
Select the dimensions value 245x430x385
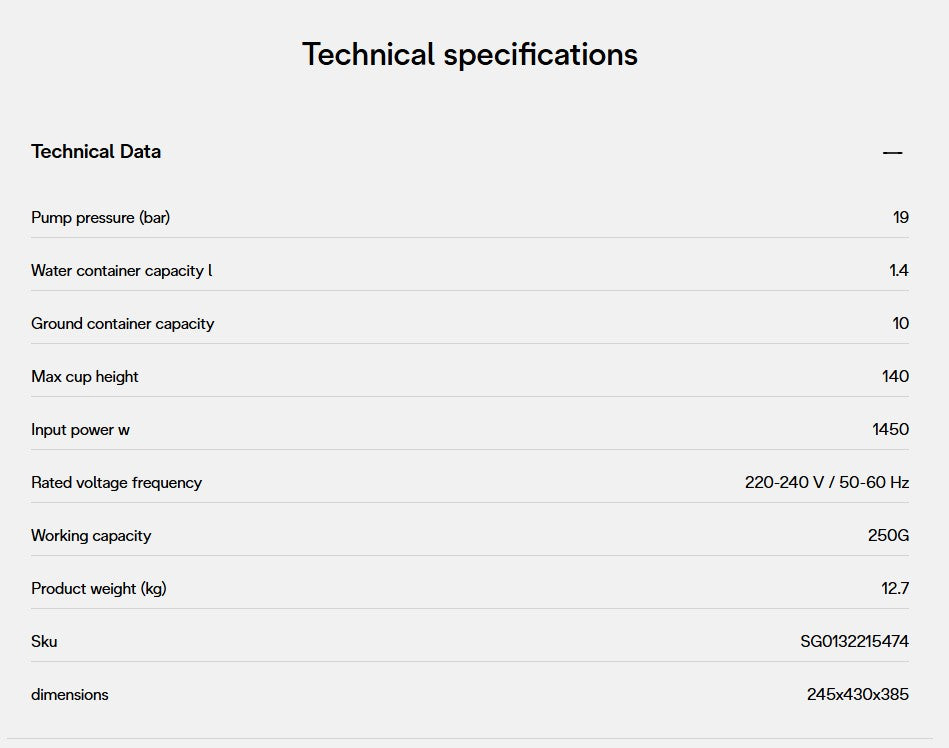point(857,695)
